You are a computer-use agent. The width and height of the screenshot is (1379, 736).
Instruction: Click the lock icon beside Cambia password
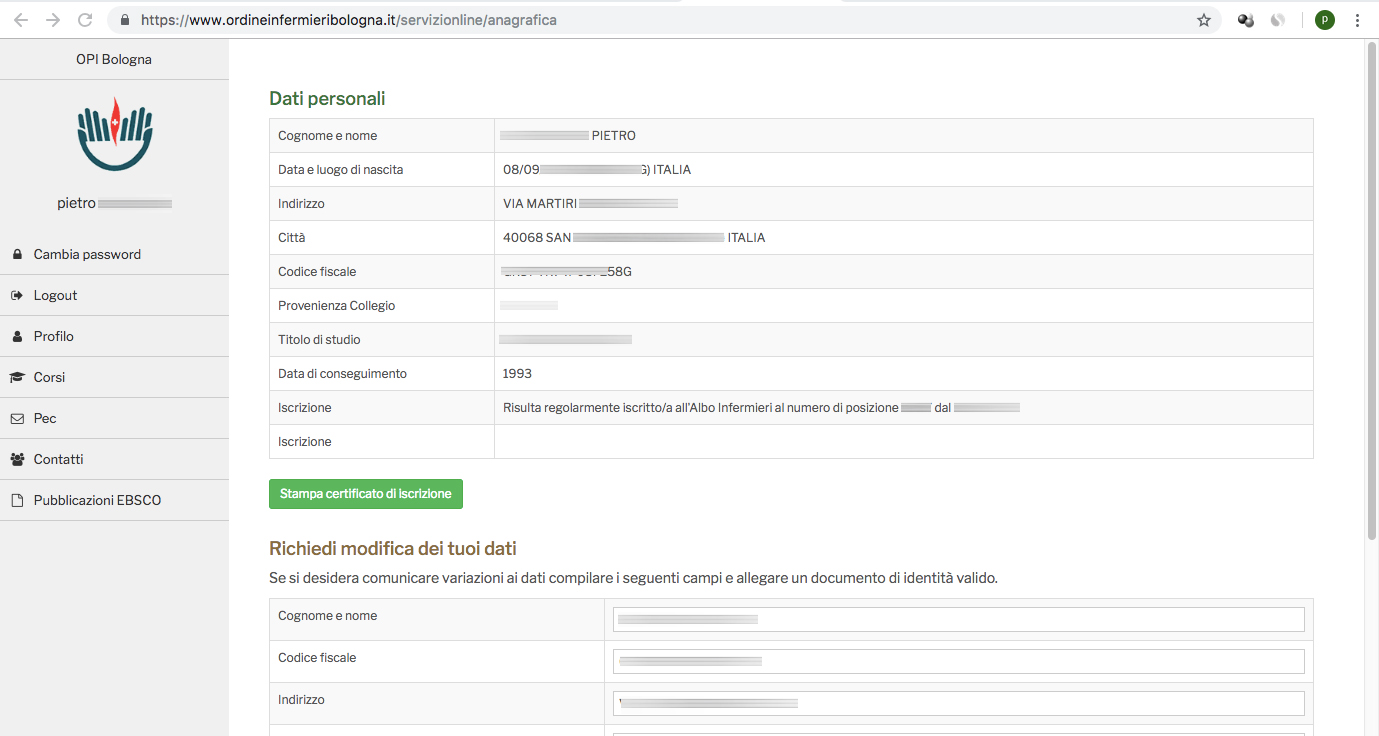tap(17, 255)
